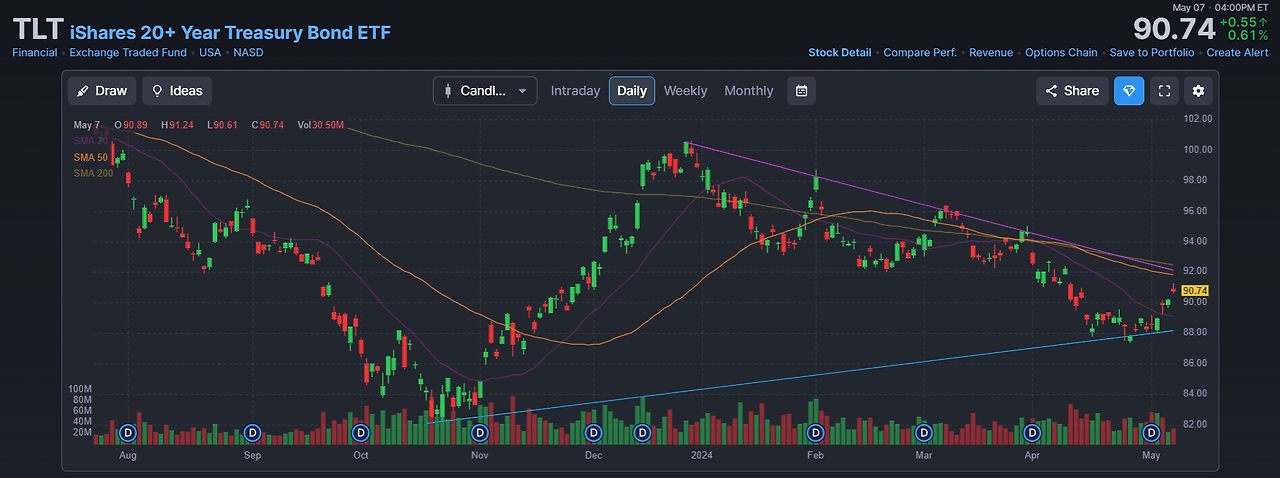Open the Ideas button
This screenshot has height=478, width=1280.
pyautogui.click(x=177, y=91)
